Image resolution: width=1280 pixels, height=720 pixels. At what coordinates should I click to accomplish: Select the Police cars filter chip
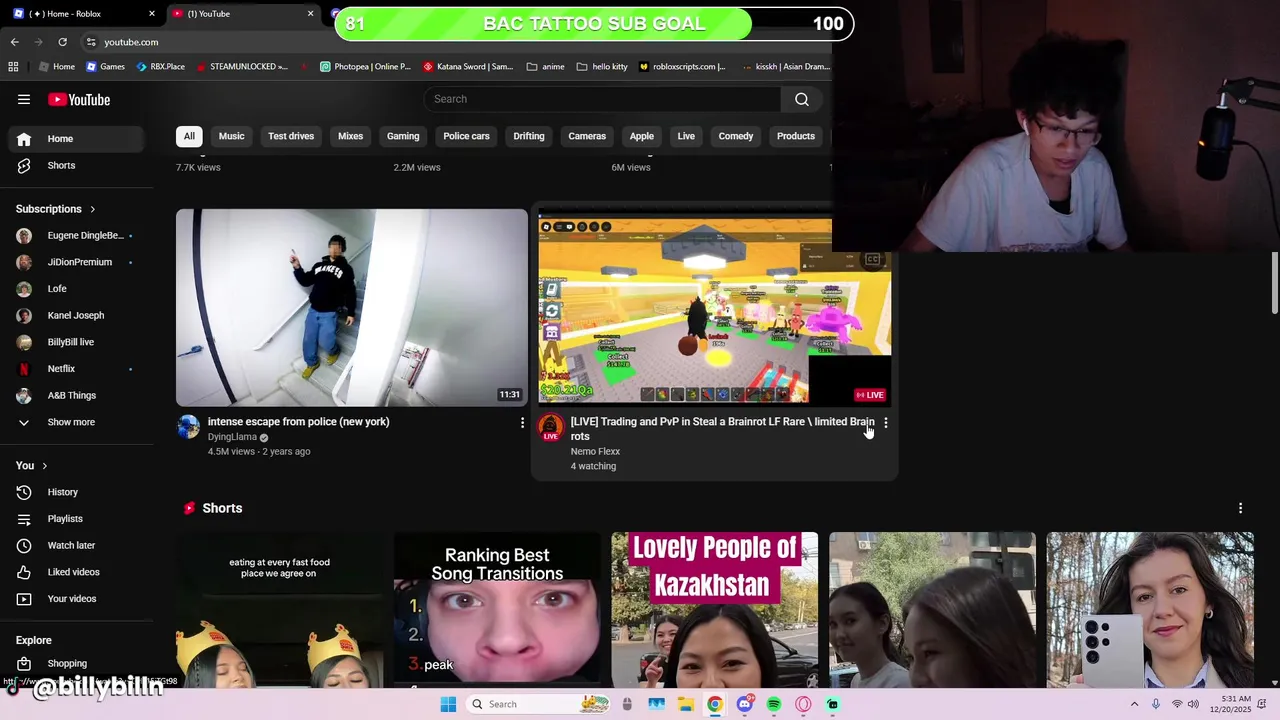coord(466,136)
